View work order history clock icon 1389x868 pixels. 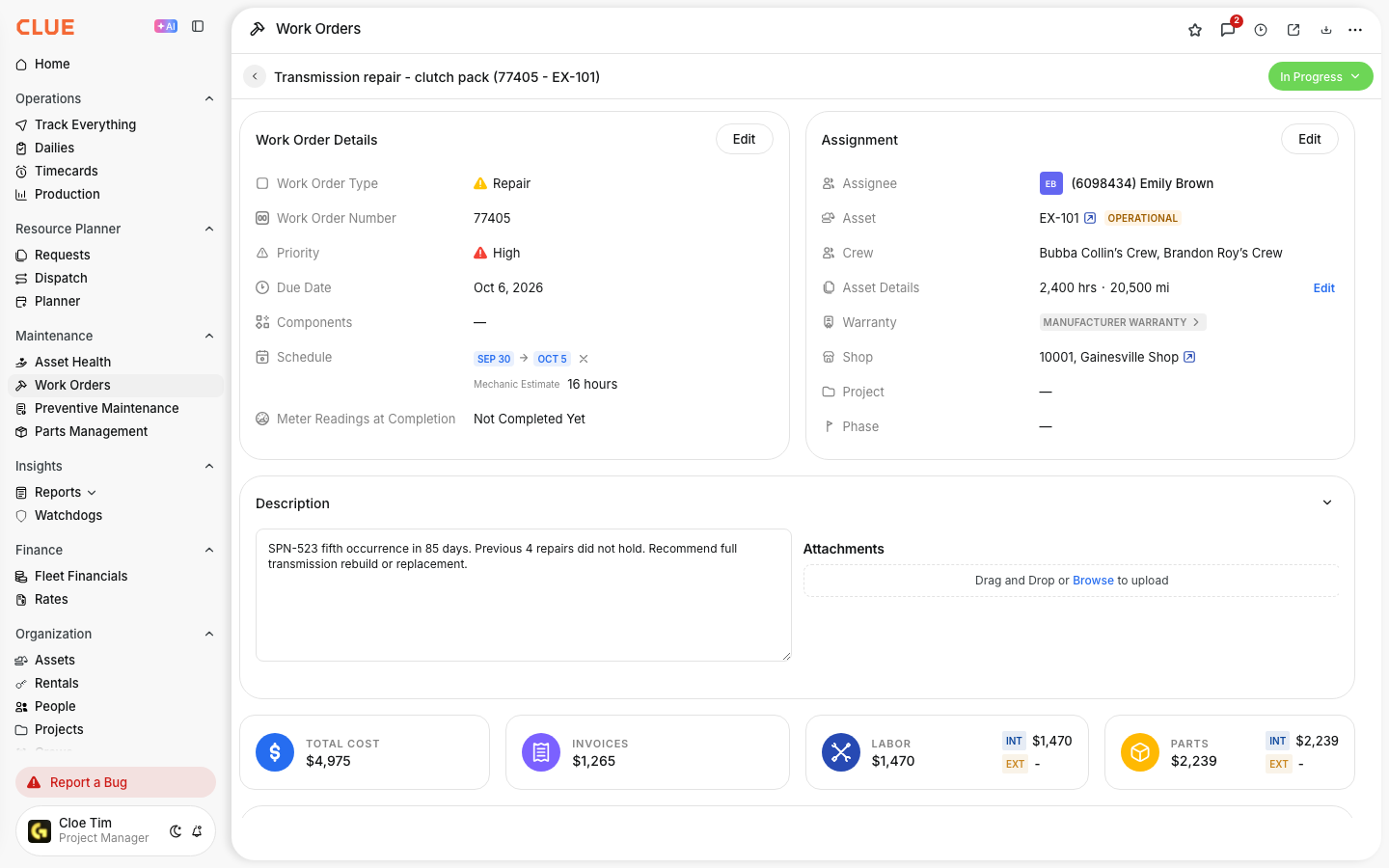[1261, 30]
